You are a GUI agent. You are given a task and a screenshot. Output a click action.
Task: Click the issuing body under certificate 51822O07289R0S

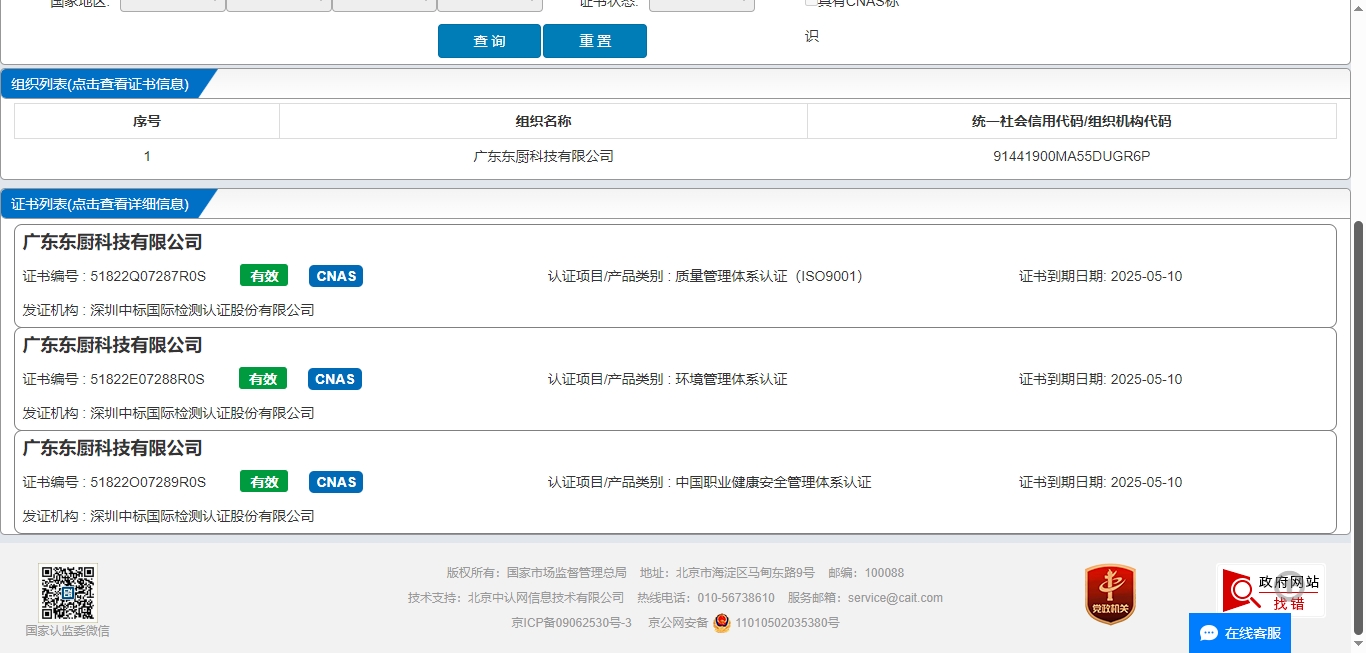pyautogui.click(x=202, y=516)
